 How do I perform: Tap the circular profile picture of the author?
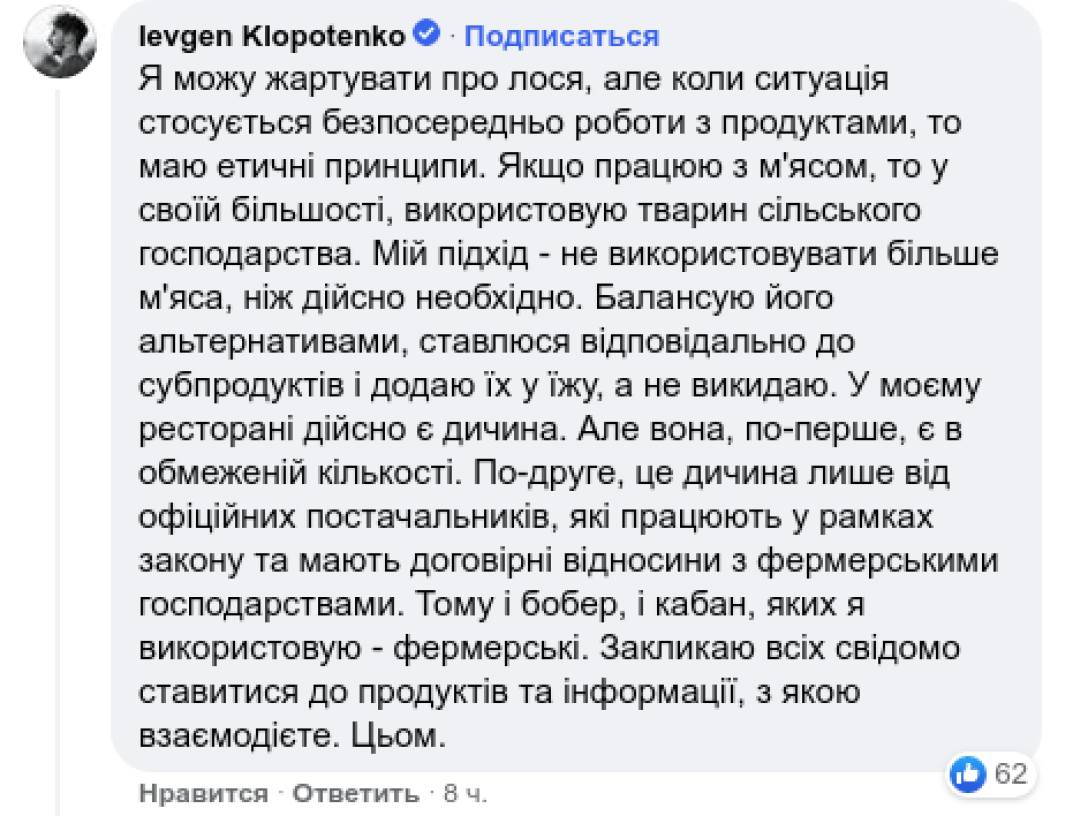coord(62,44)
